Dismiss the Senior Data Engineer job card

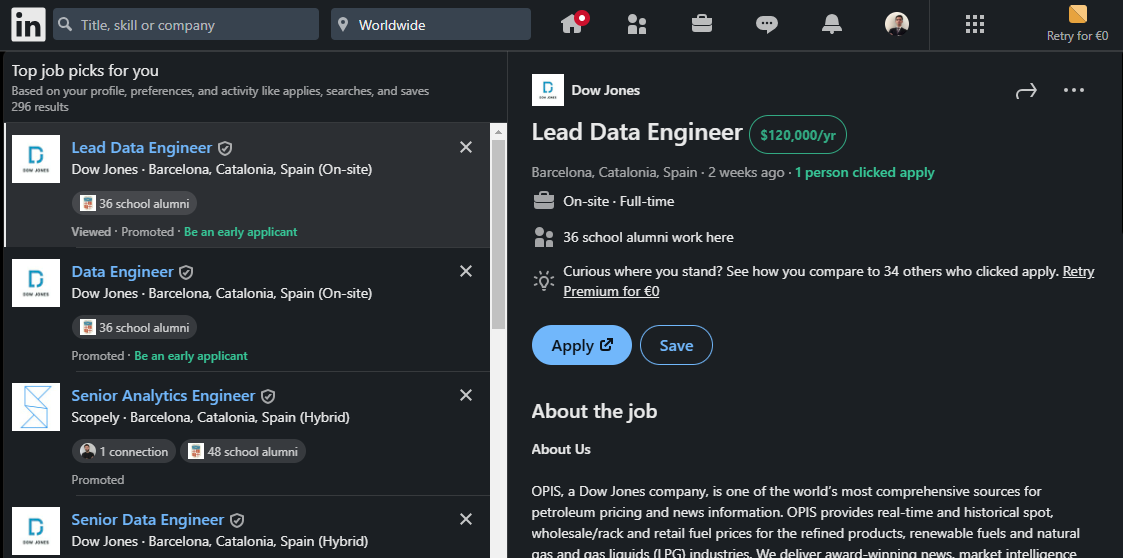466,519
